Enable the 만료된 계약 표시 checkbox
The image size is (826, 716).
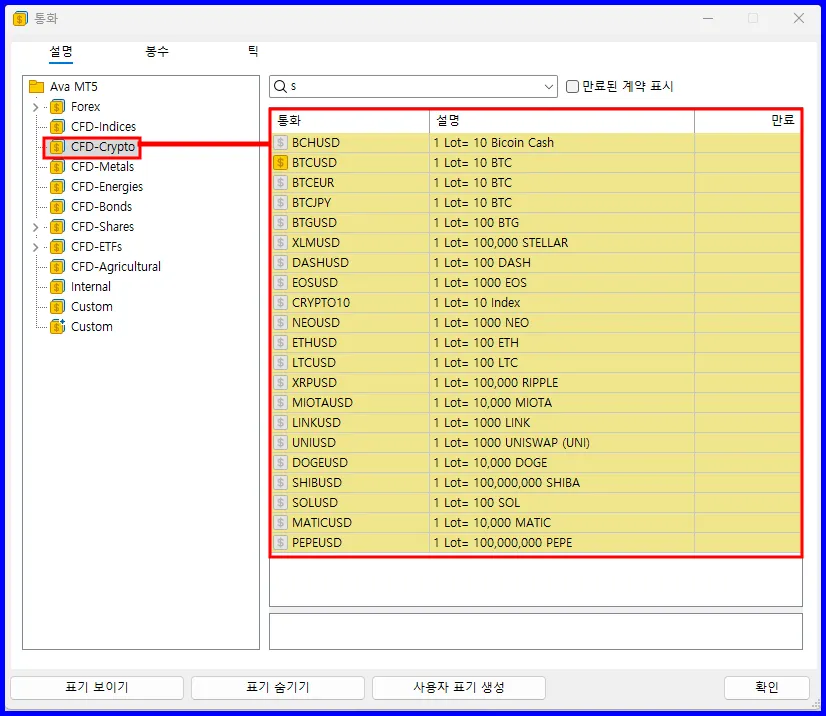[x=572, y=86]
